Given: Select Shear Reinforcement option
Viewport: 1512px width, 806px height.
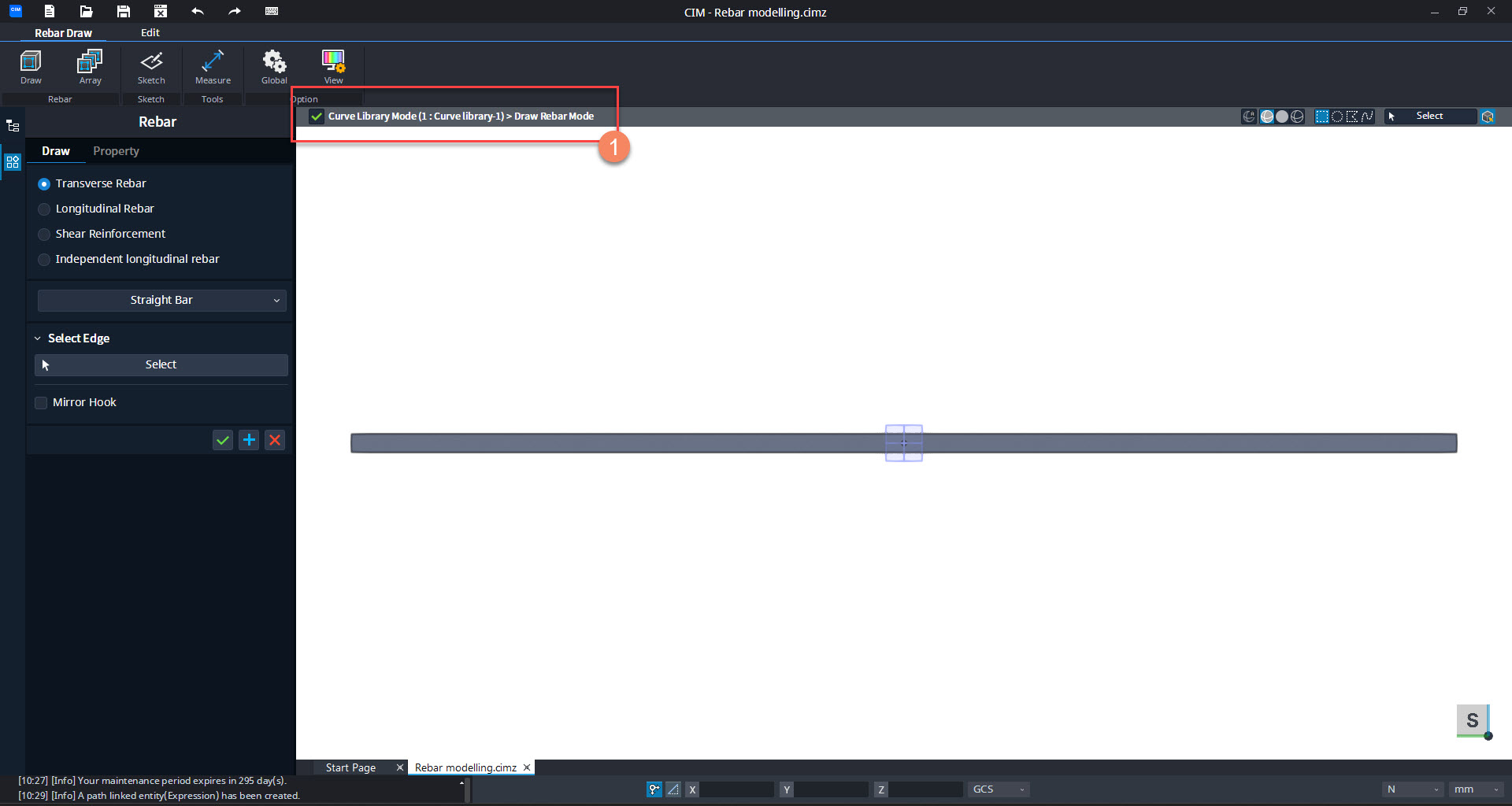Looking at the screenshot, I should click(x=102, y=234).
